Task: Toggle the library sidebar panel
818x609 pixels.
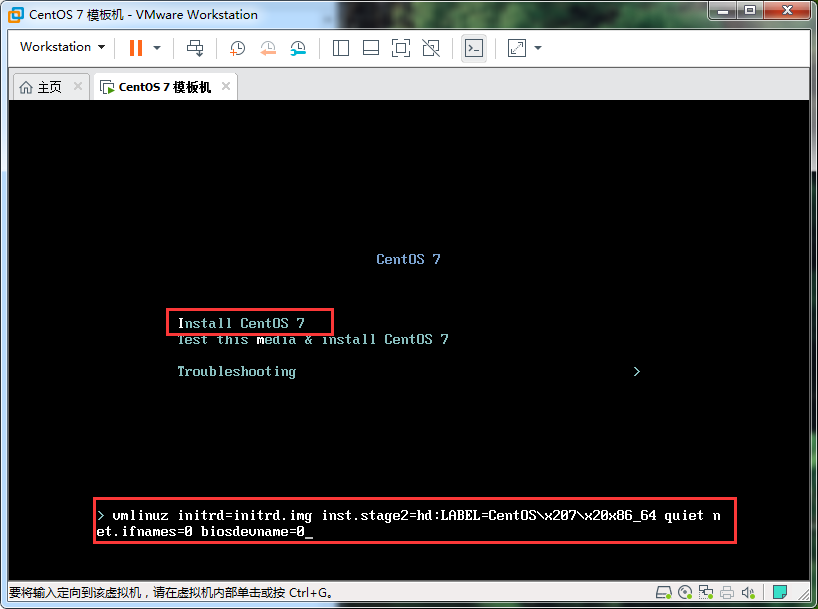Action: (341, 48)
